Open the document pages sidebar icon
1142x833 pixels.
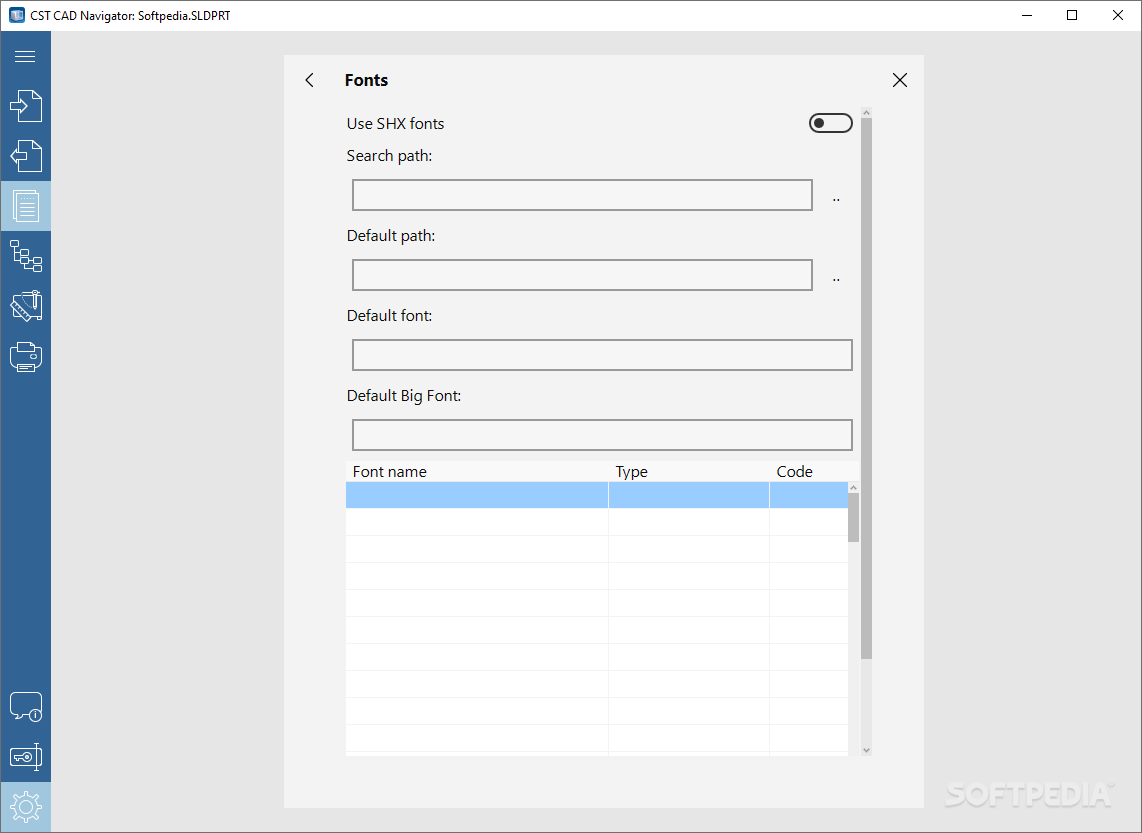coord(25,206)
